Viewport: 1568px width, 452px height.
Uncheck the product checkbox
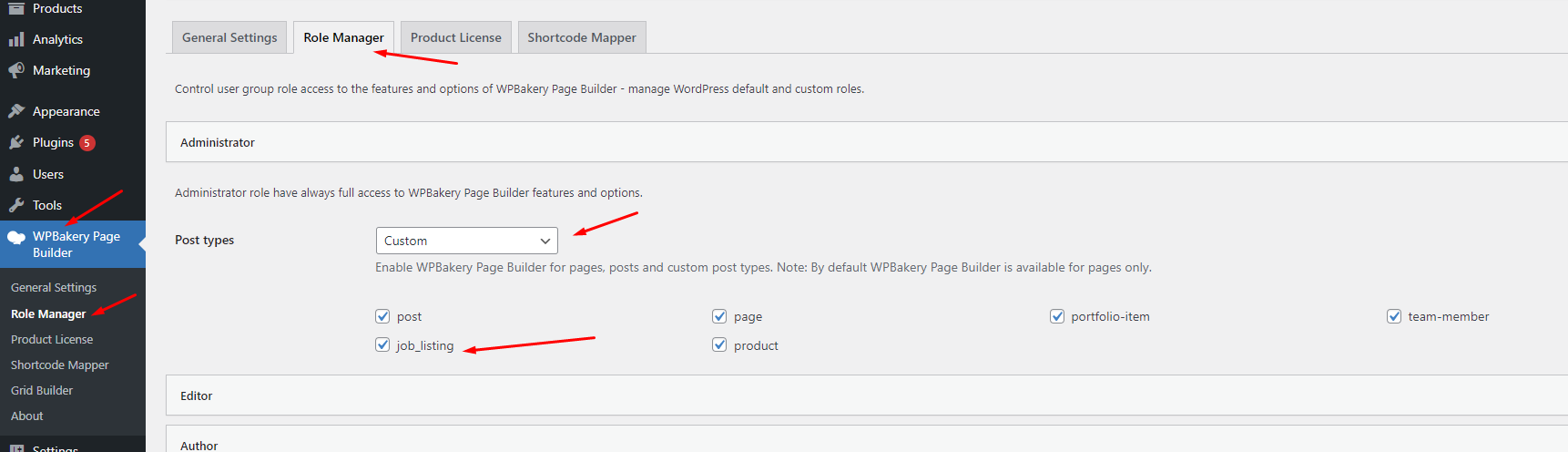719,345
